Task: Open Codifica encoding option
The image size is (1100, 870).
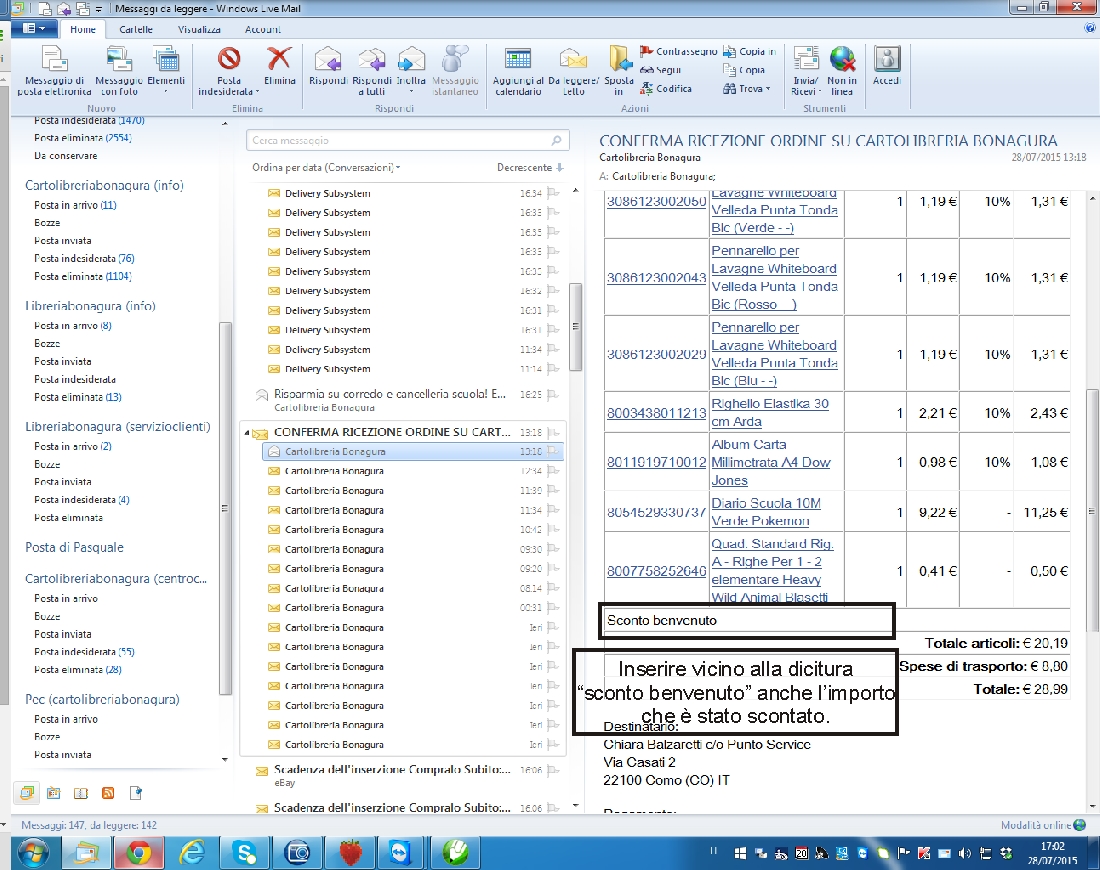Action: click(x=666, y=88)
